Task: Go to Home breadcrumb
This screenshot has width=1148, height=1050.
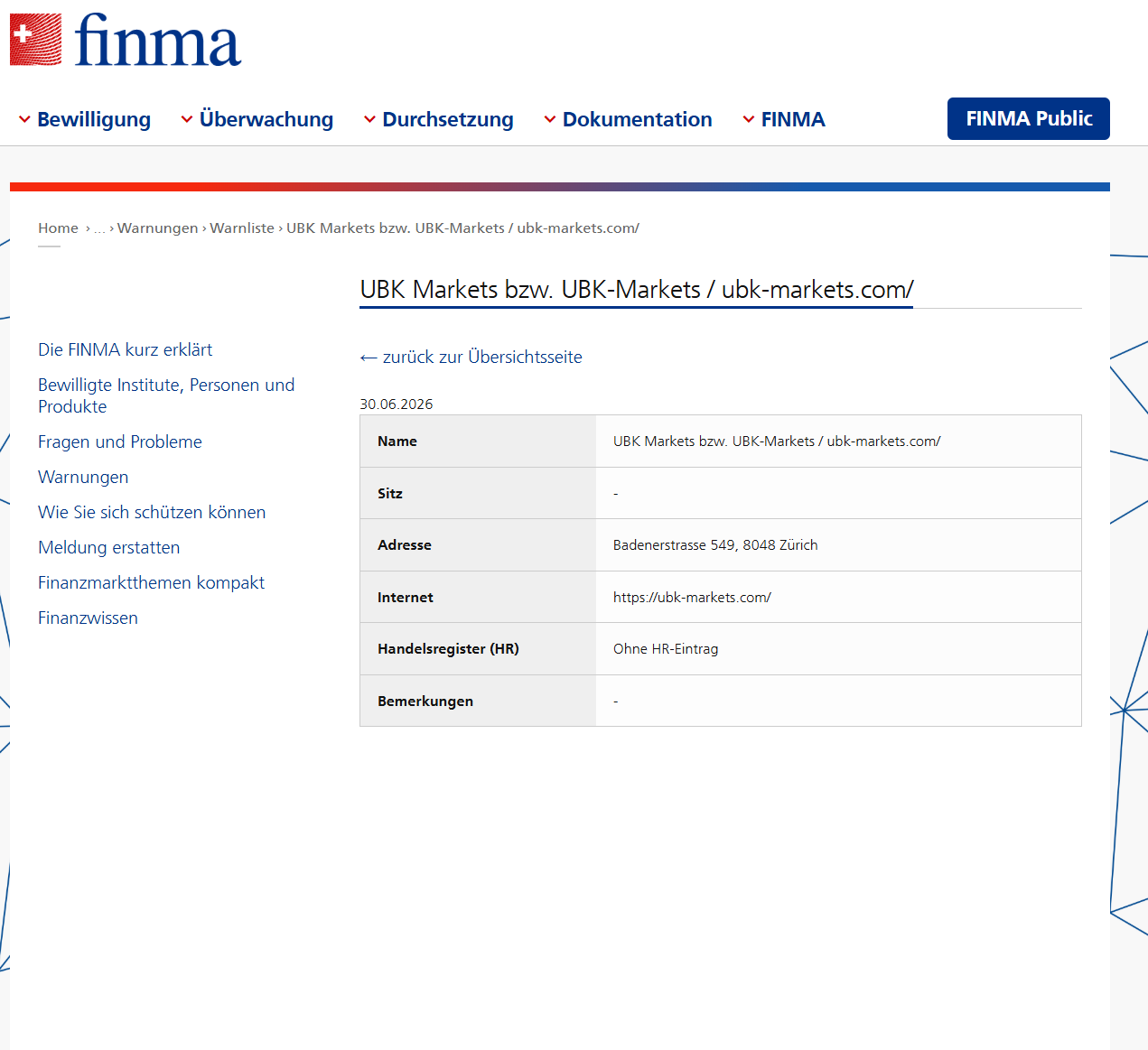Action: pyautogui.click(x=58, y=228)
